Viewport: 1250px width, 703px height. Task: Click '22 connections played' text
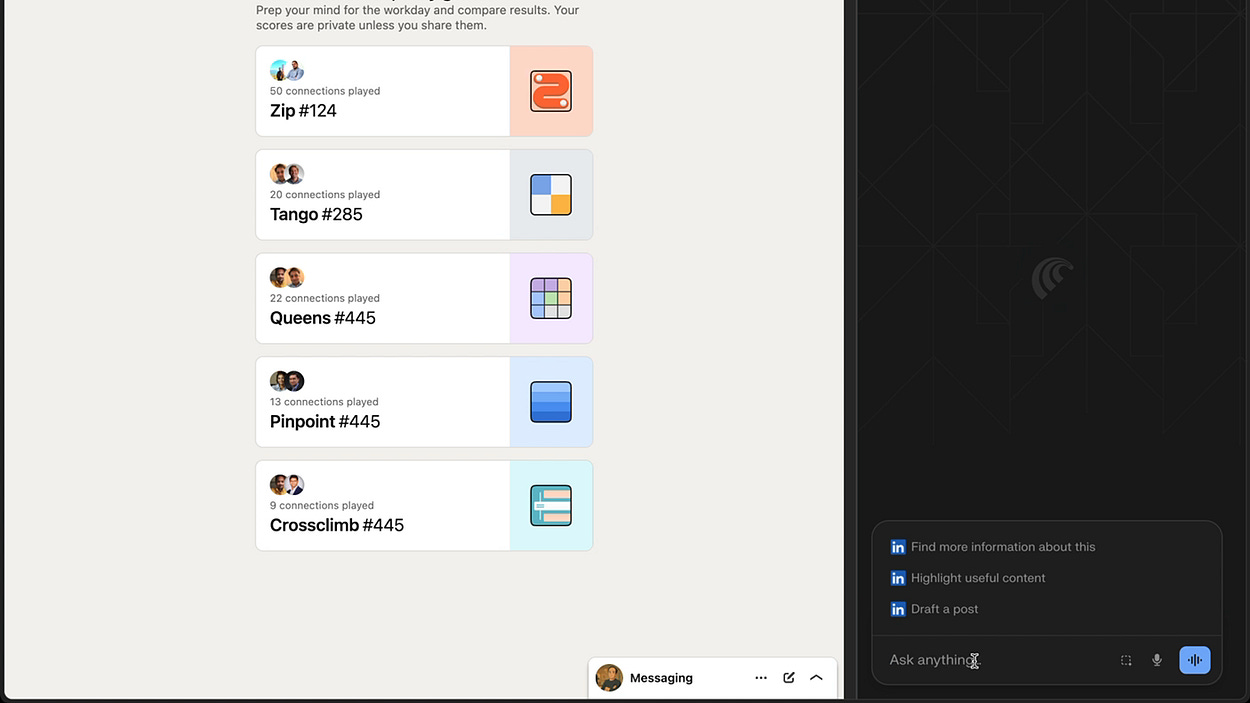[x=325, y=298]
